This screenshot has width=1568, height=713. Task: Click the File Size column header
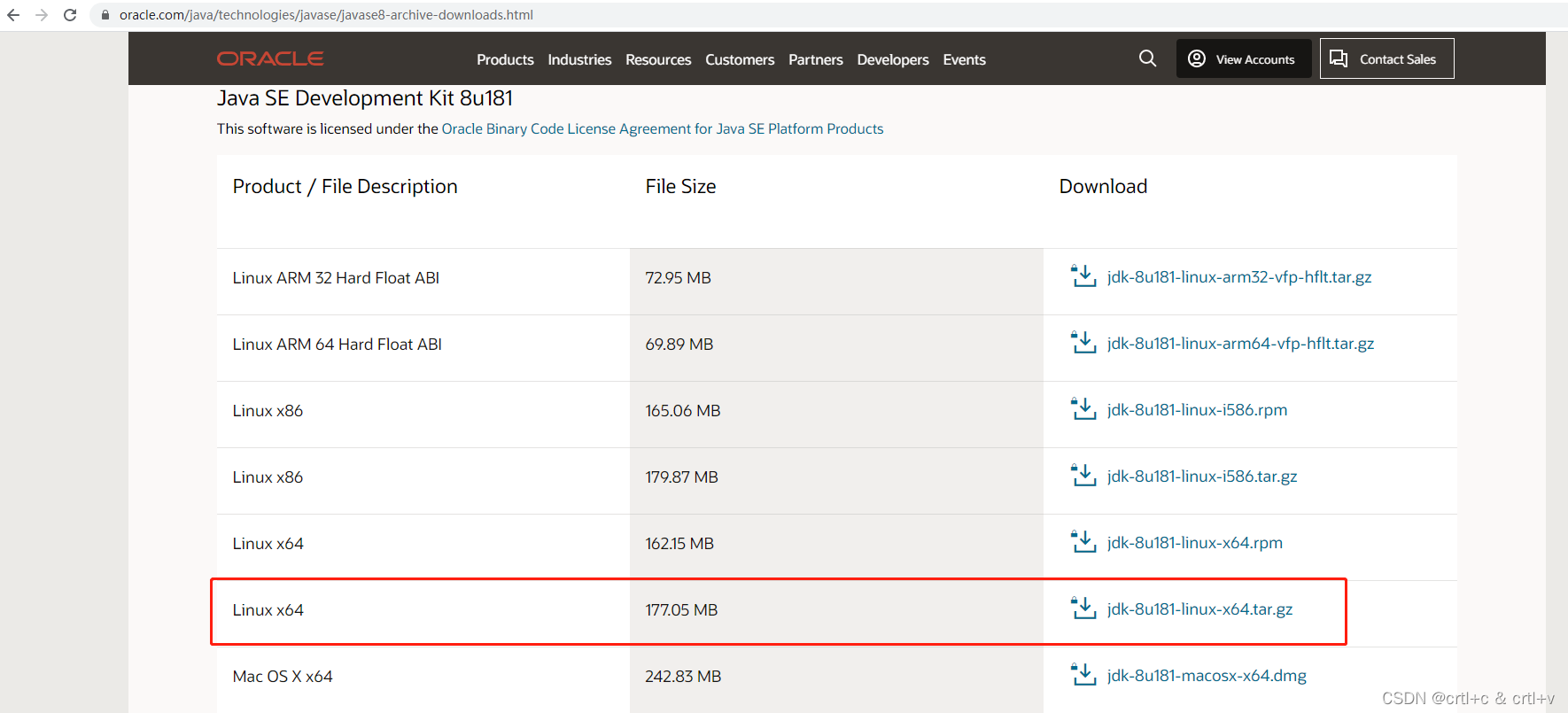tap(680, 186)
